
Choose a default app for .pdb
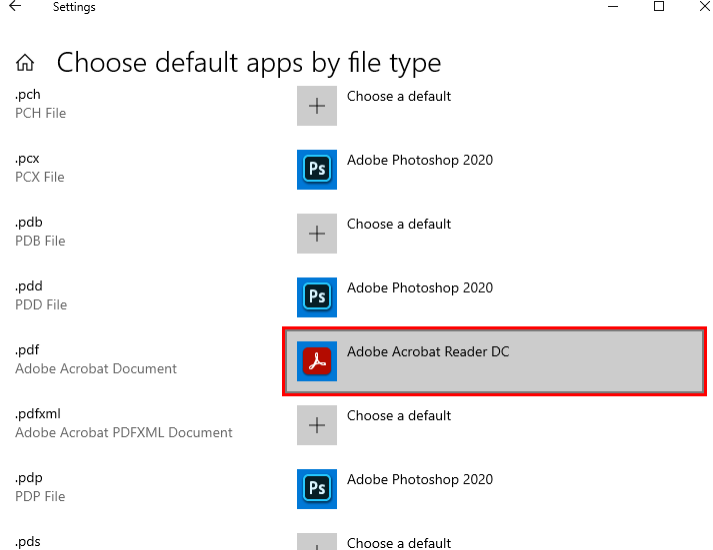click(x=399, y=224)
